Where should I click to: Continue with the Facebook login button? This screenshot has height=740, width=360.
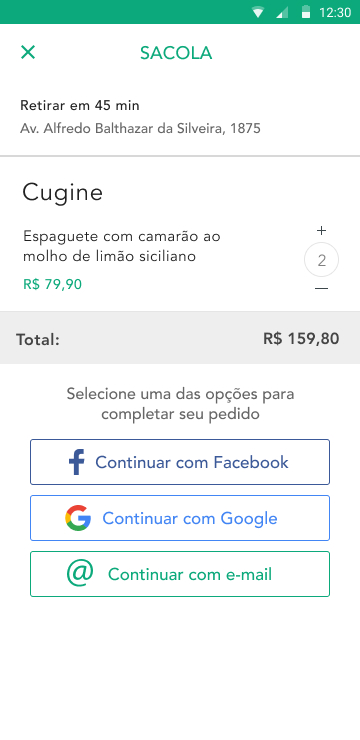(x=180, y=462)
